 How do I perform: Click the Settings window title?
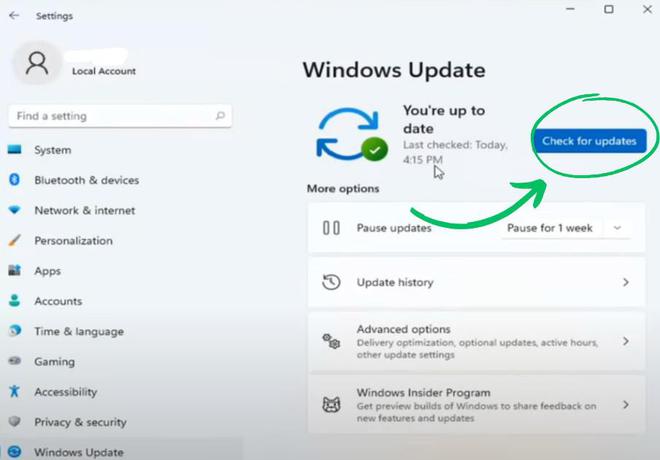coord(54,16)
